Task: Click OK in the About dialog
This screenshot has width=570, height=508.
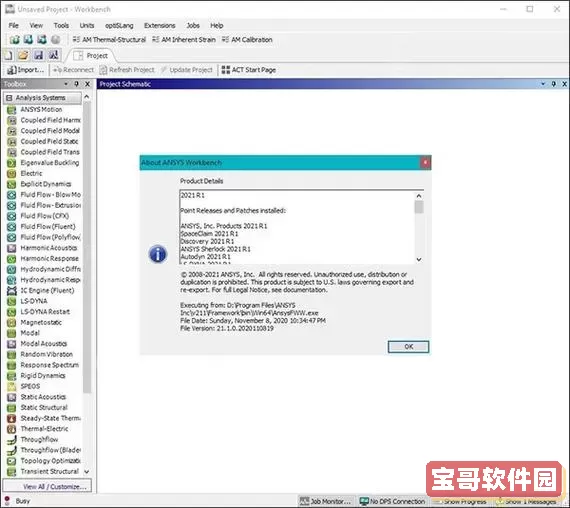Action: (408, 347)
